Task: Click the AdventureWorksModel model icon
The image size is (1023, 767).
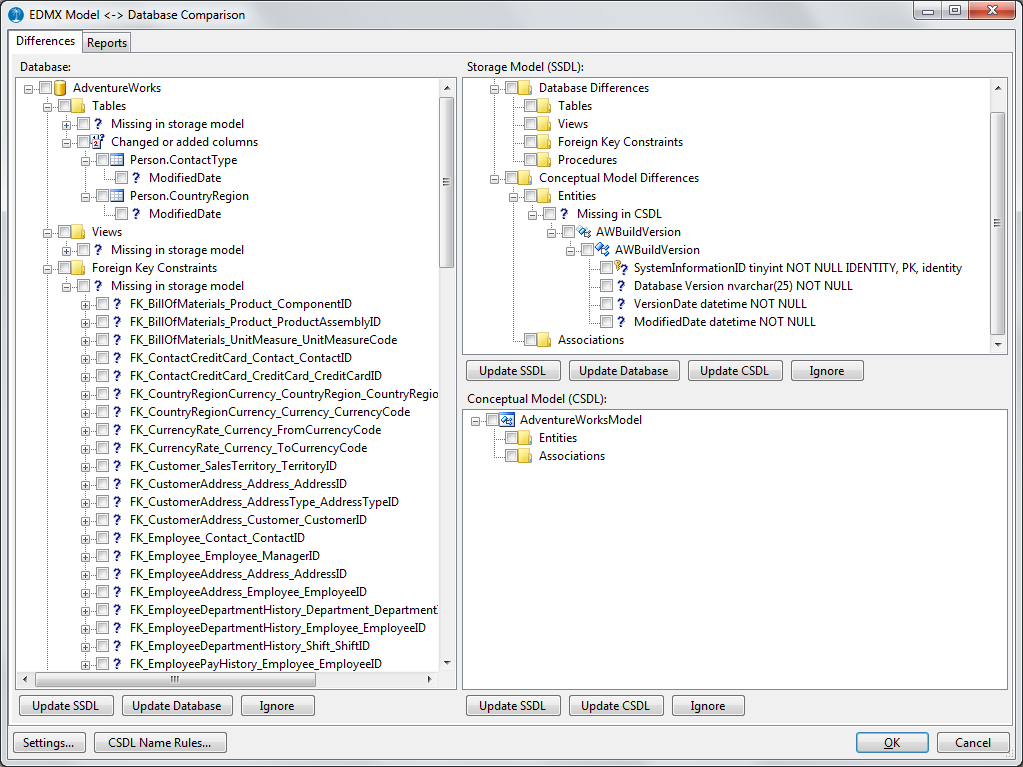Action: [507, 420]
